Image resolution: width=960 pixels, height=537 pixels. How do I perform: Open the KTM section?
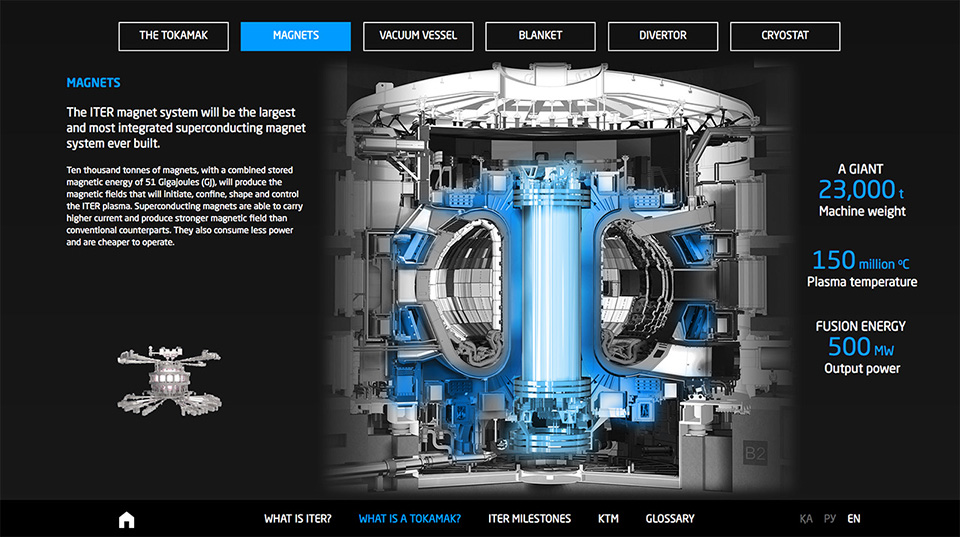(608, 519)
